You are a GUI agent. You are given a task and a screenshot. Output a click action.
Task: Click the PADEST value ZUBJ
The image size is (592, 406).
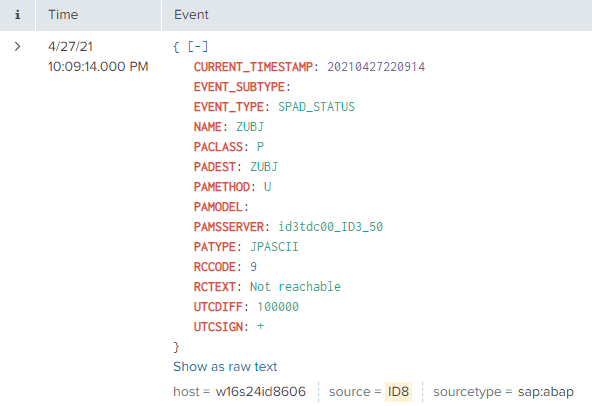(x=264, y=167)
